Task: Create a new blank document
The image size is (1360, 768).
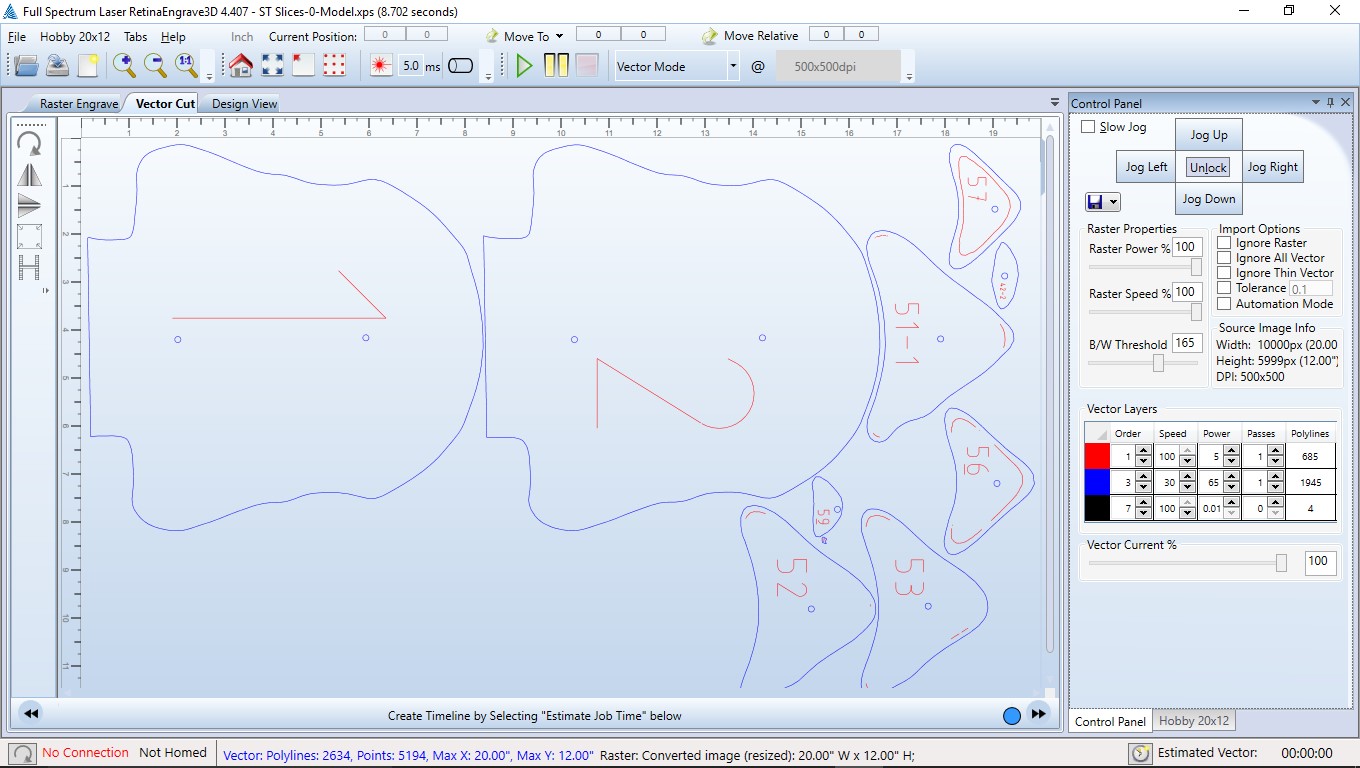Action: tap(88, 66)
